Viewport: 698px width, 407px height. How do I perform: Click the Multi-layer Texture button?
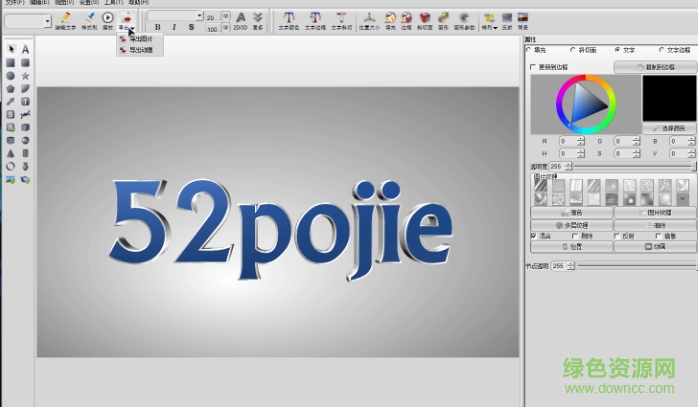pos(572,225)
